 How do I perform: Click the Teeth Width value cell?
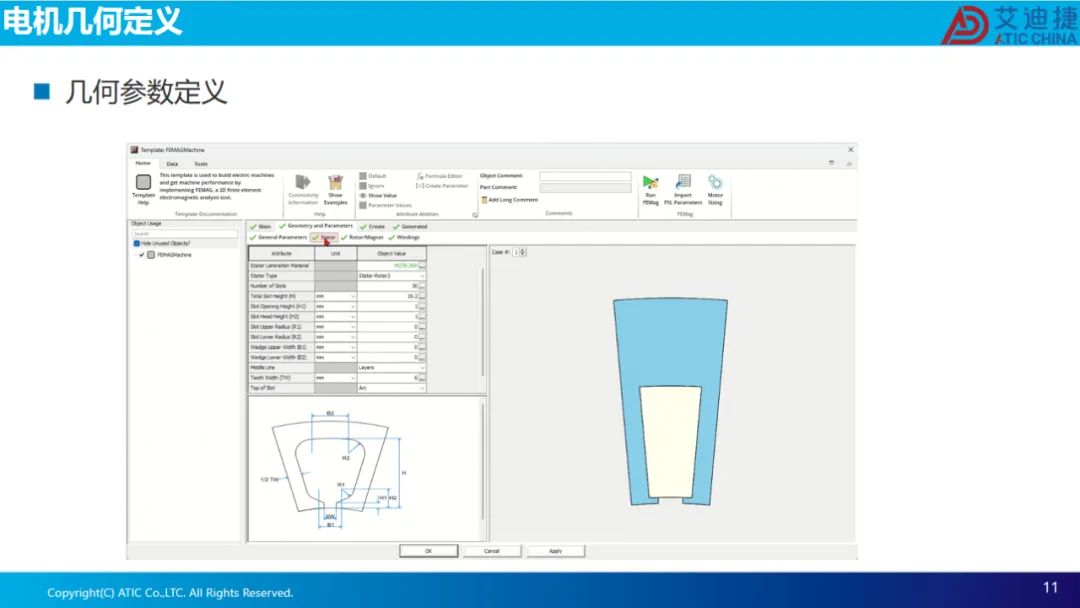(388, 378)
